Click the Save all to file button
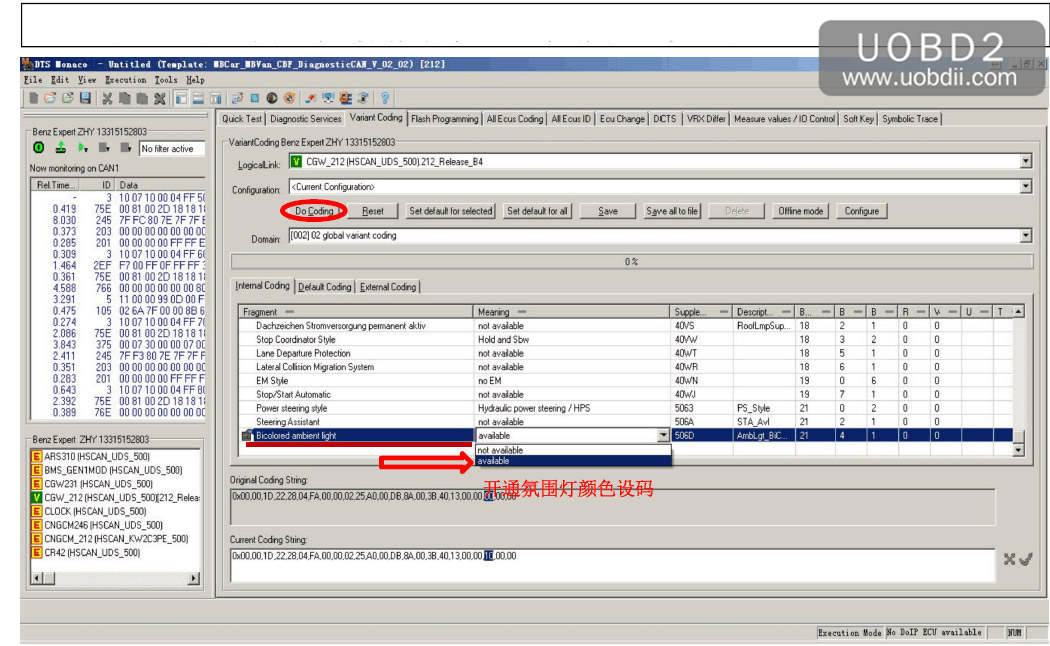 tap(672, 211)
